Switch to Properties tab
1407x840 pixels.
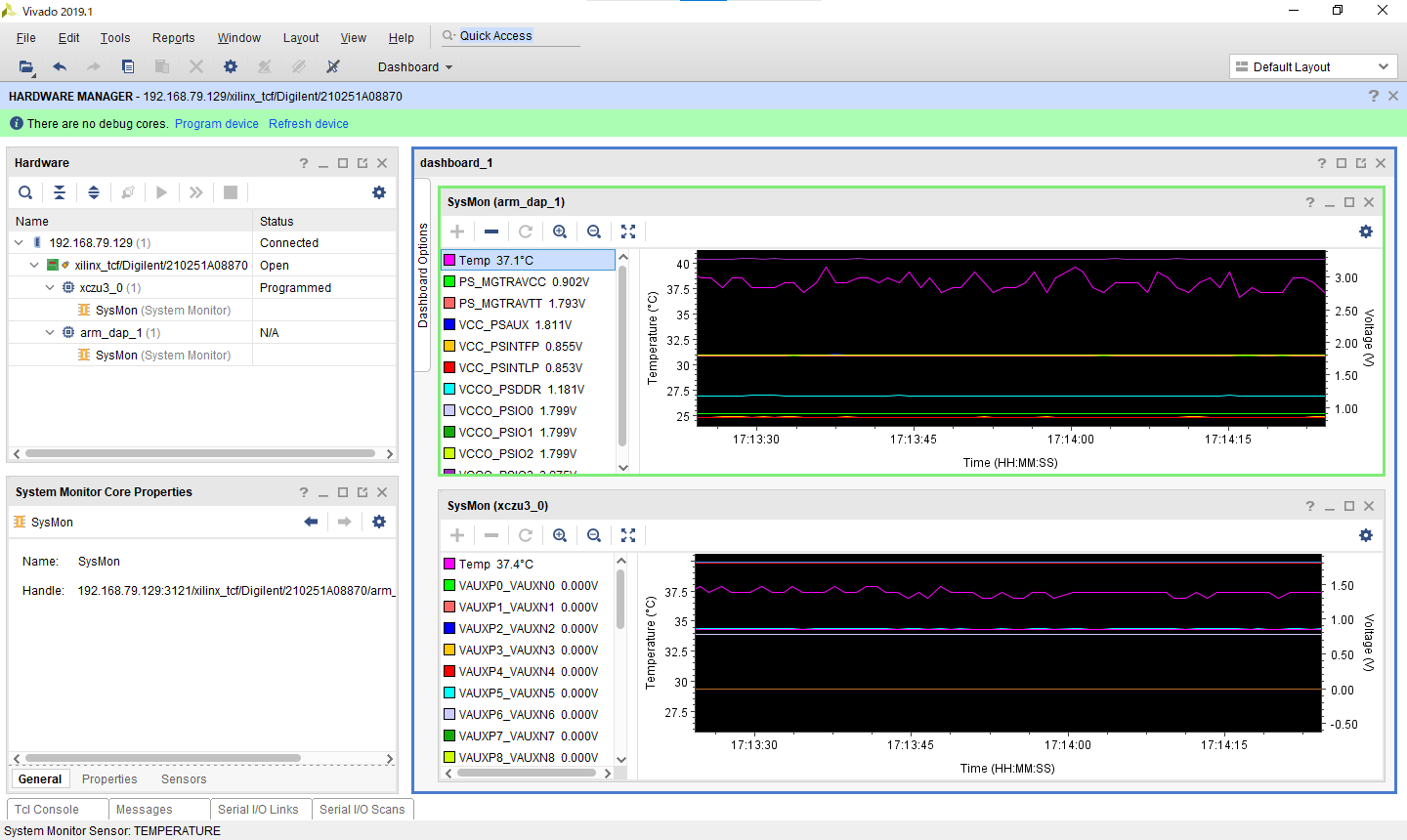click(x=109, y=779)
